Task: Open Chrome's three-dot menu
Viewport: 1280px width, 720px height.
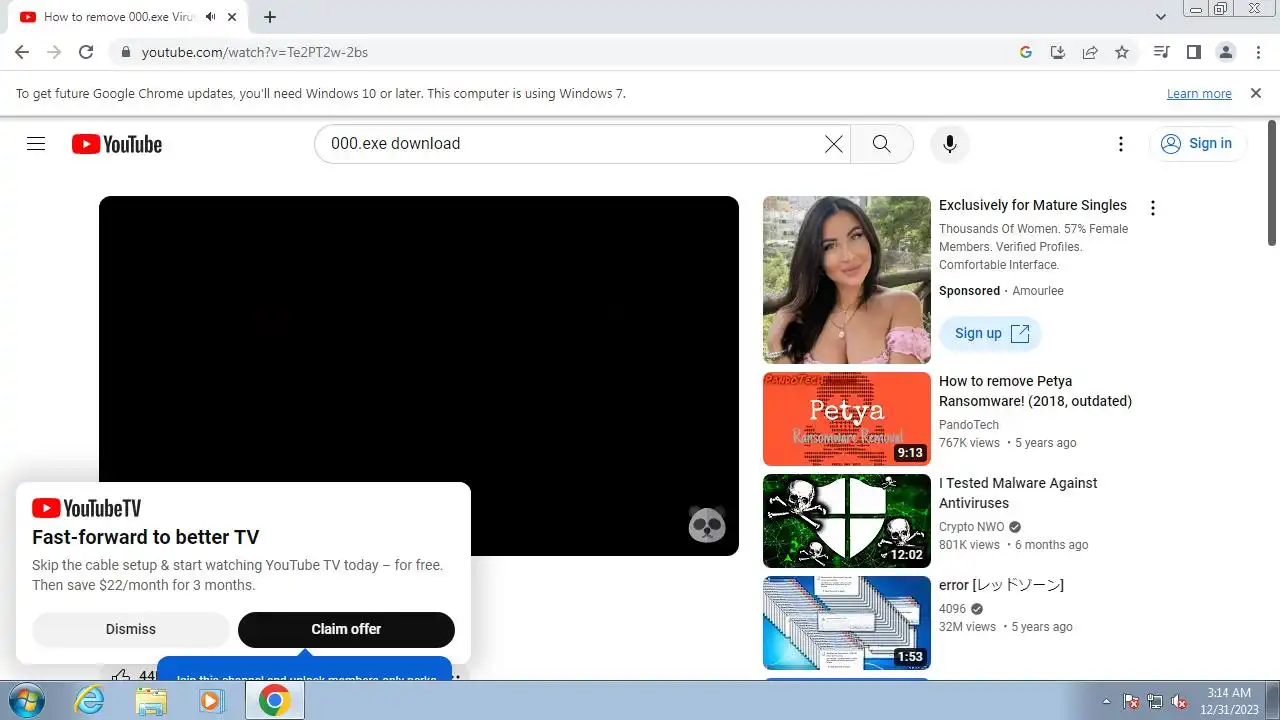Action: [x=1257, y=52]
